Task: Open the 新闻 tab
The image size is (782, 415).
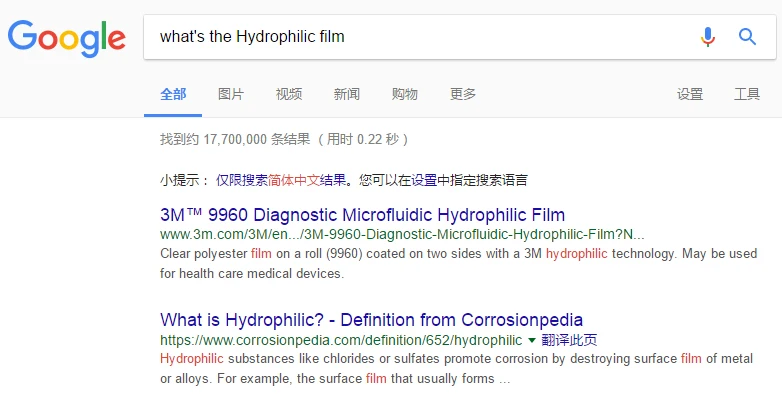Action: pos(347,94)
